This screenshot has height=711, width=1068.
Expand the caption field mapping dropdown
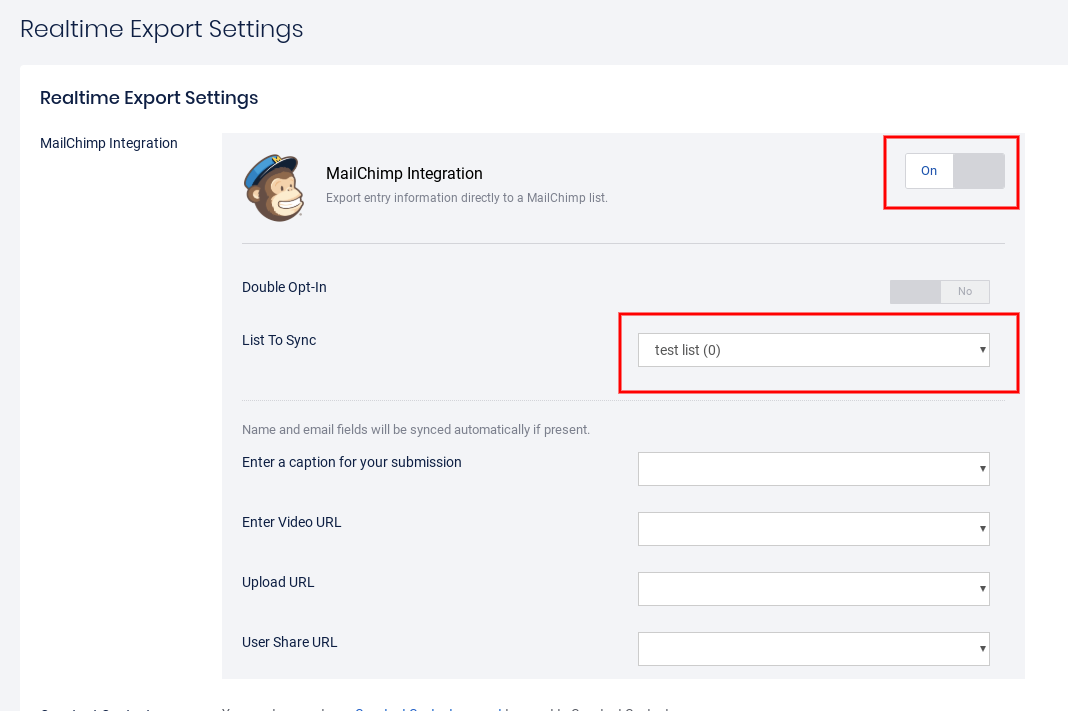[813, 469]
